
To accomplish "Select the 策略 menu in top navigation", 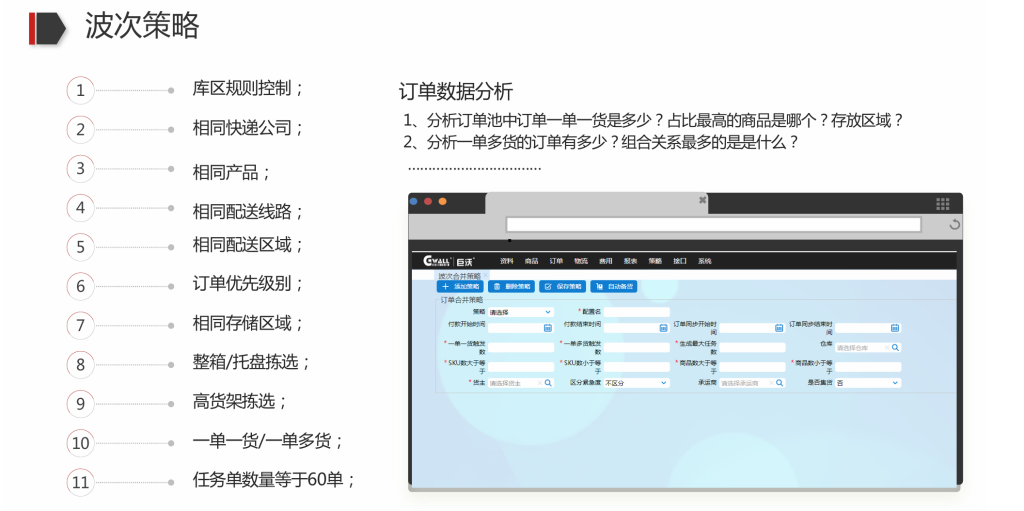I will pos(655,261).
